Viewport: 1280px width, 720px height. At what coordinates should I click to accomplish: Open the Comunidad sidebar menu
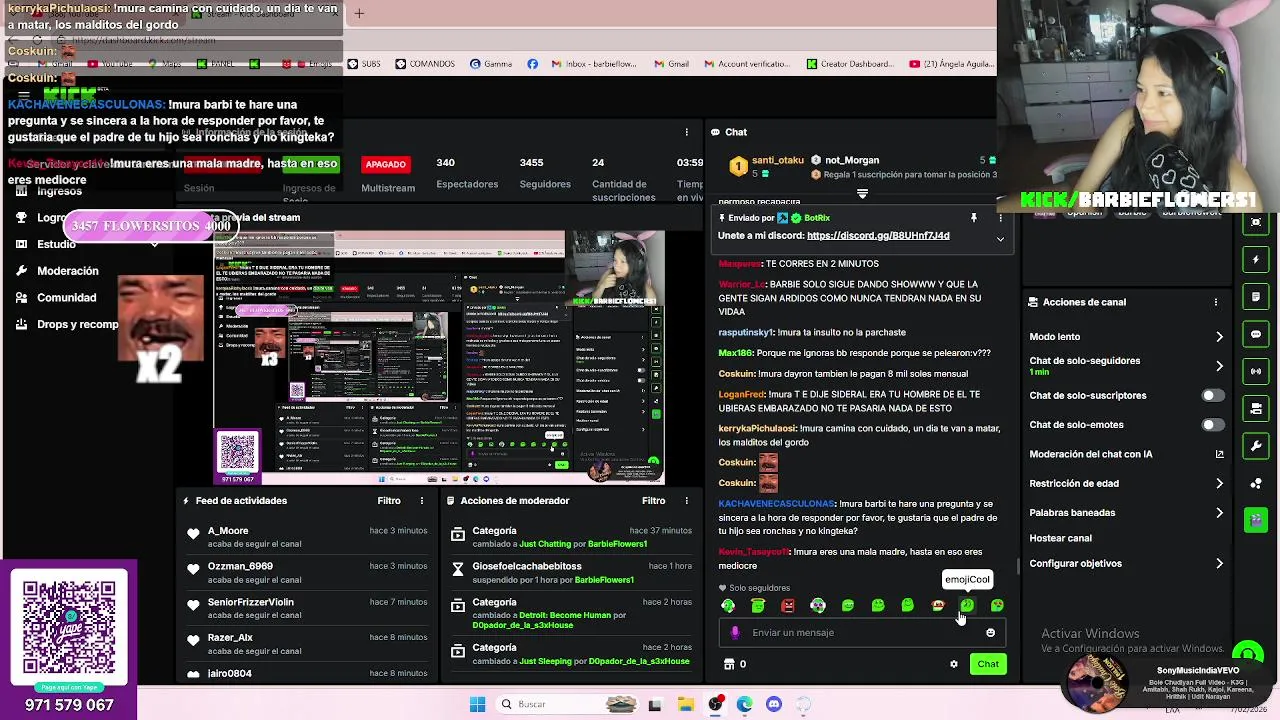coord(66,298)
